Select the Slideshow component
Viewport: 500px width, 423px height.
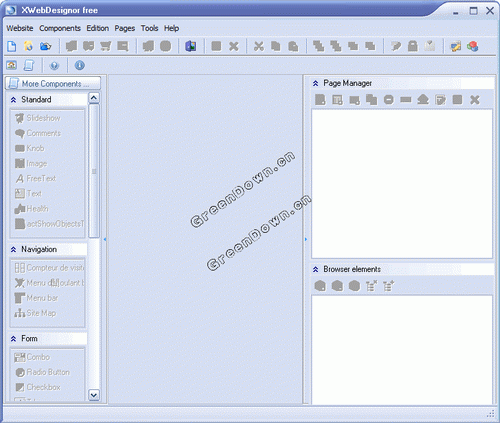click(38, 118)
